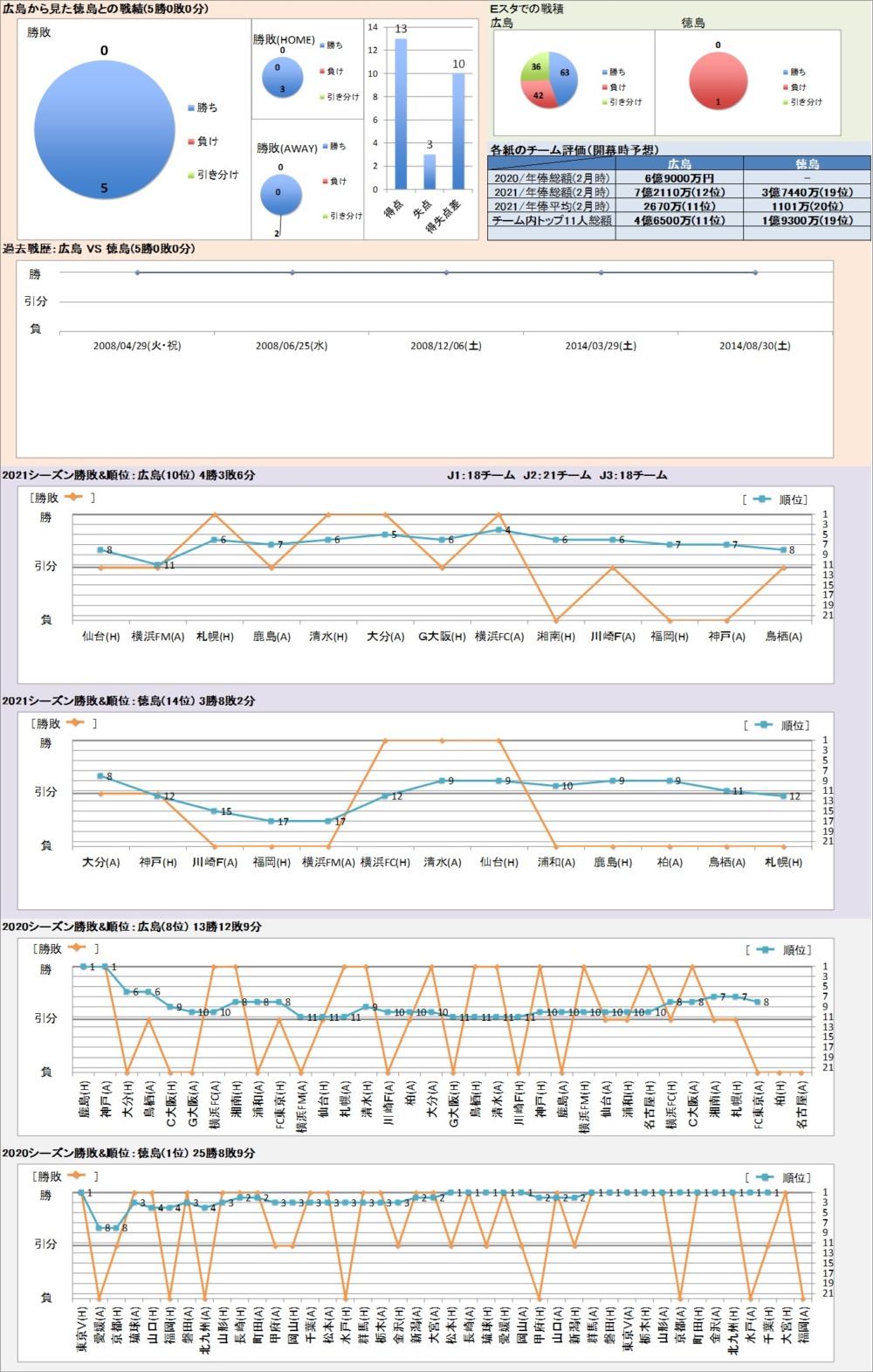Select the 広島 column header in evaluation table
This screenshot has width=873, height=1372.
pyautogui.click(x=679, y=164)
